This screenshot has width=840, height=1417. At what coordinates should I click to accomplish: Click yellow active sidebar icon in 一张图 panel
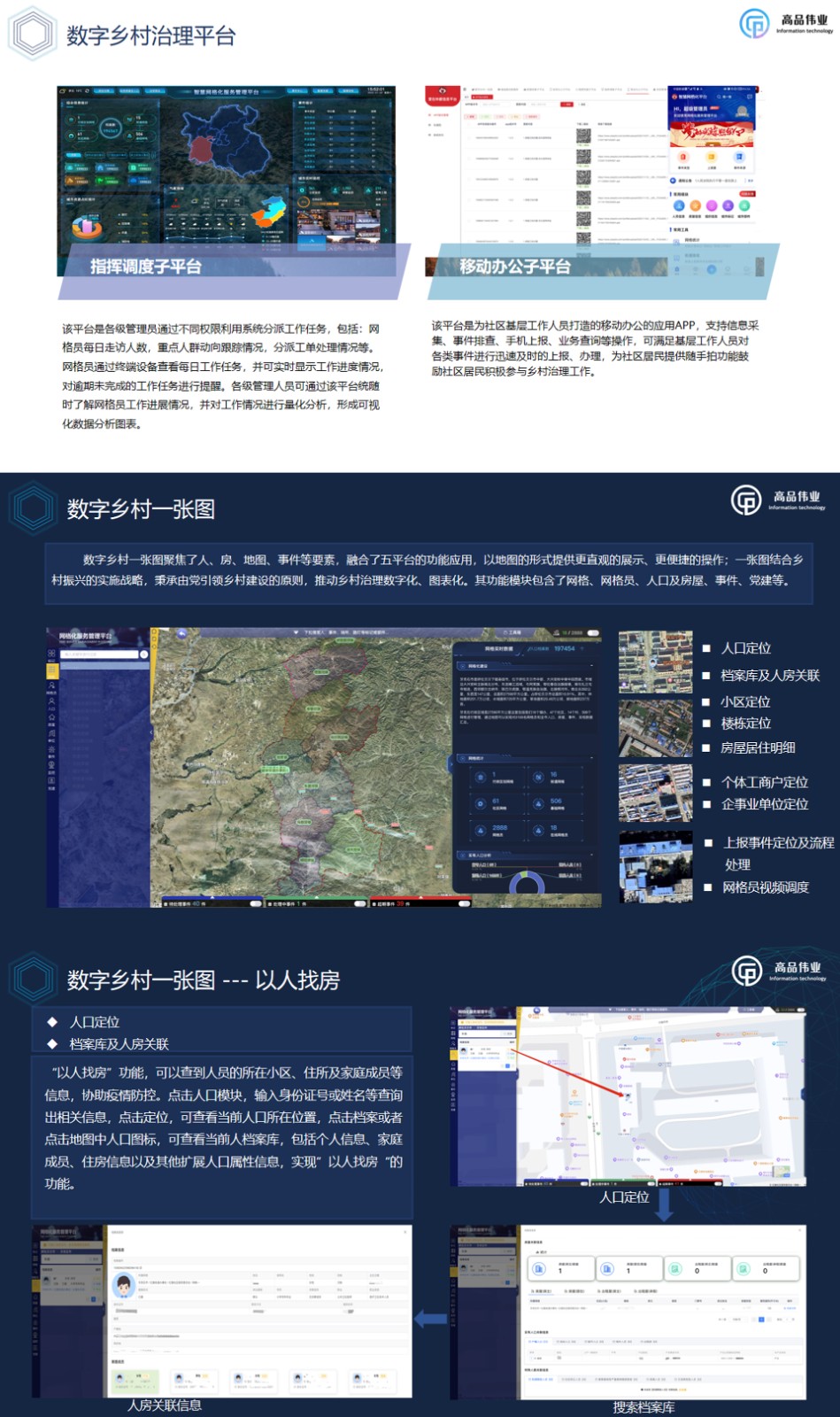(52, 670)
